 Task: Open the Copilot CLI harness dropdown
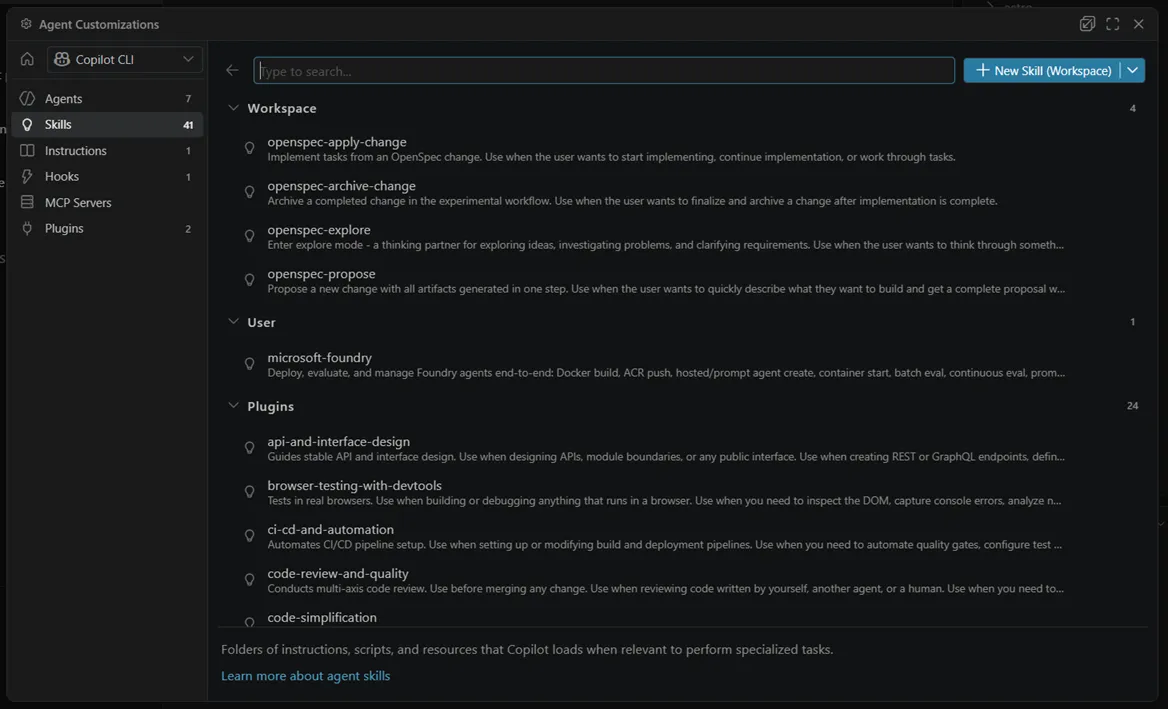tap(124, 59)
